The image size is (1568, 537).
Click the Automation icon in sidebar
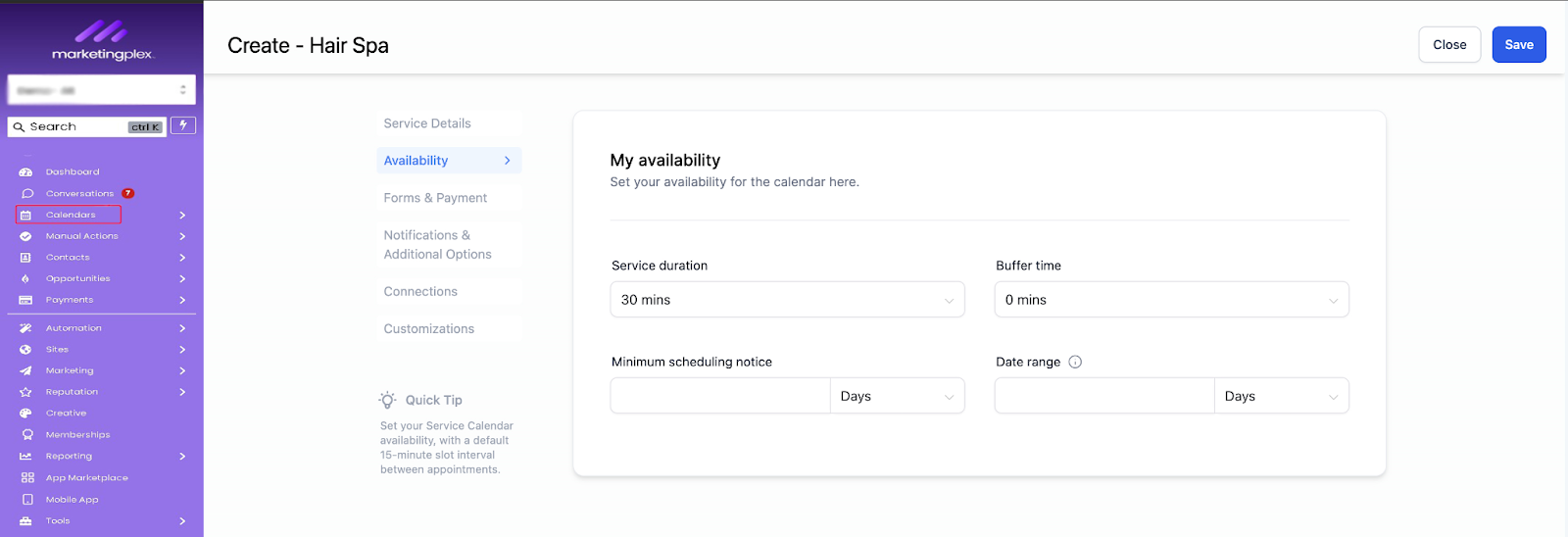[x=25, y=328]
